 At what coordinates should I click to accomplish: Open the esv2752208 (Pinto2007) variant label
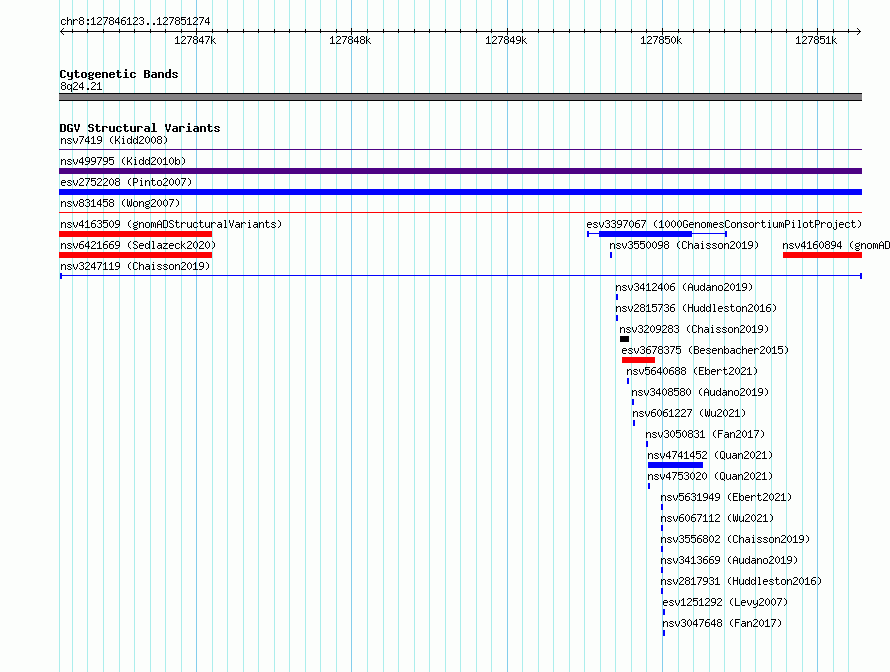tap(126, 182)
